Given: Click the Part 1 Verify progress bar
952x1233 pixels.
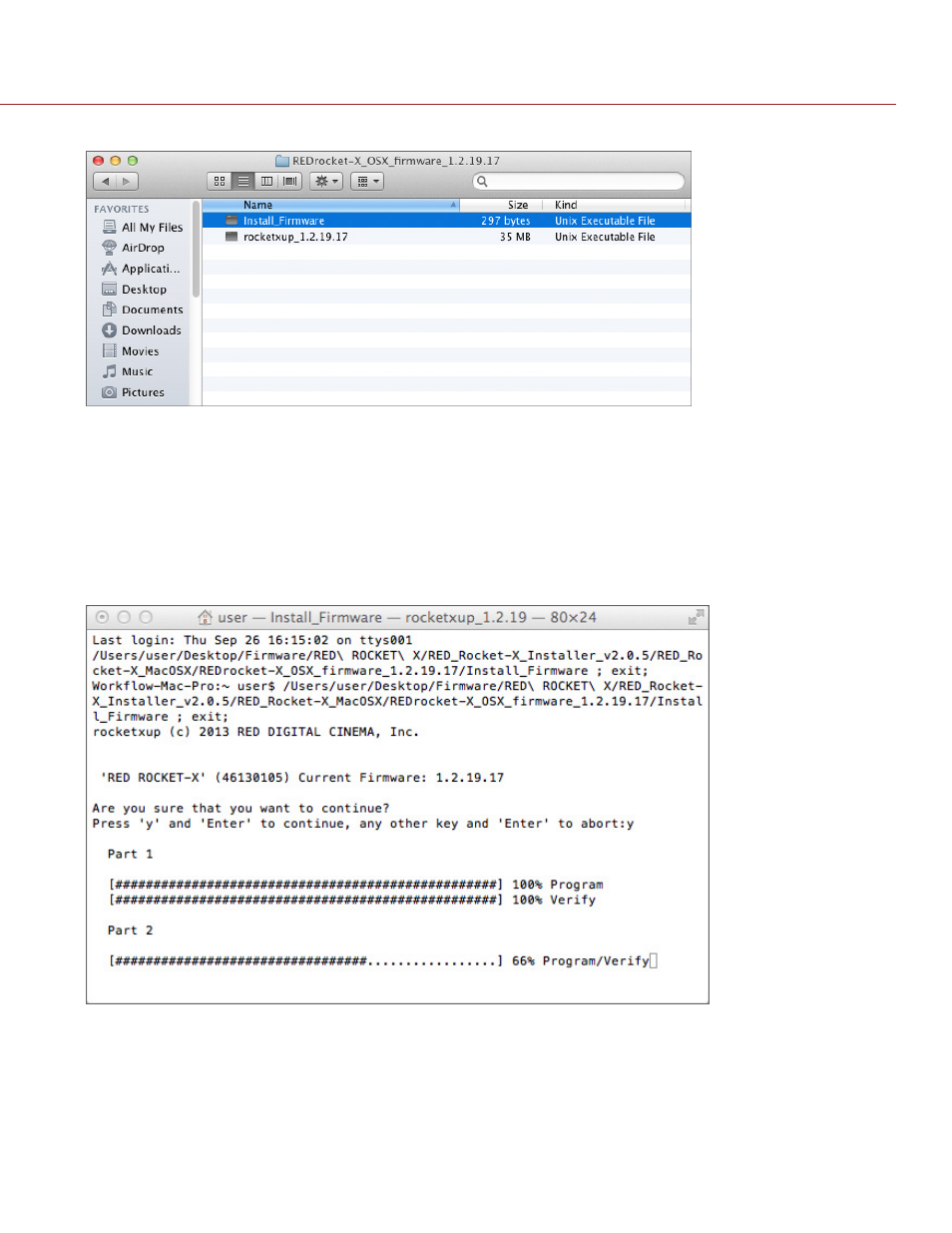Looking at the screenshot, I should (x=305, y=900).
